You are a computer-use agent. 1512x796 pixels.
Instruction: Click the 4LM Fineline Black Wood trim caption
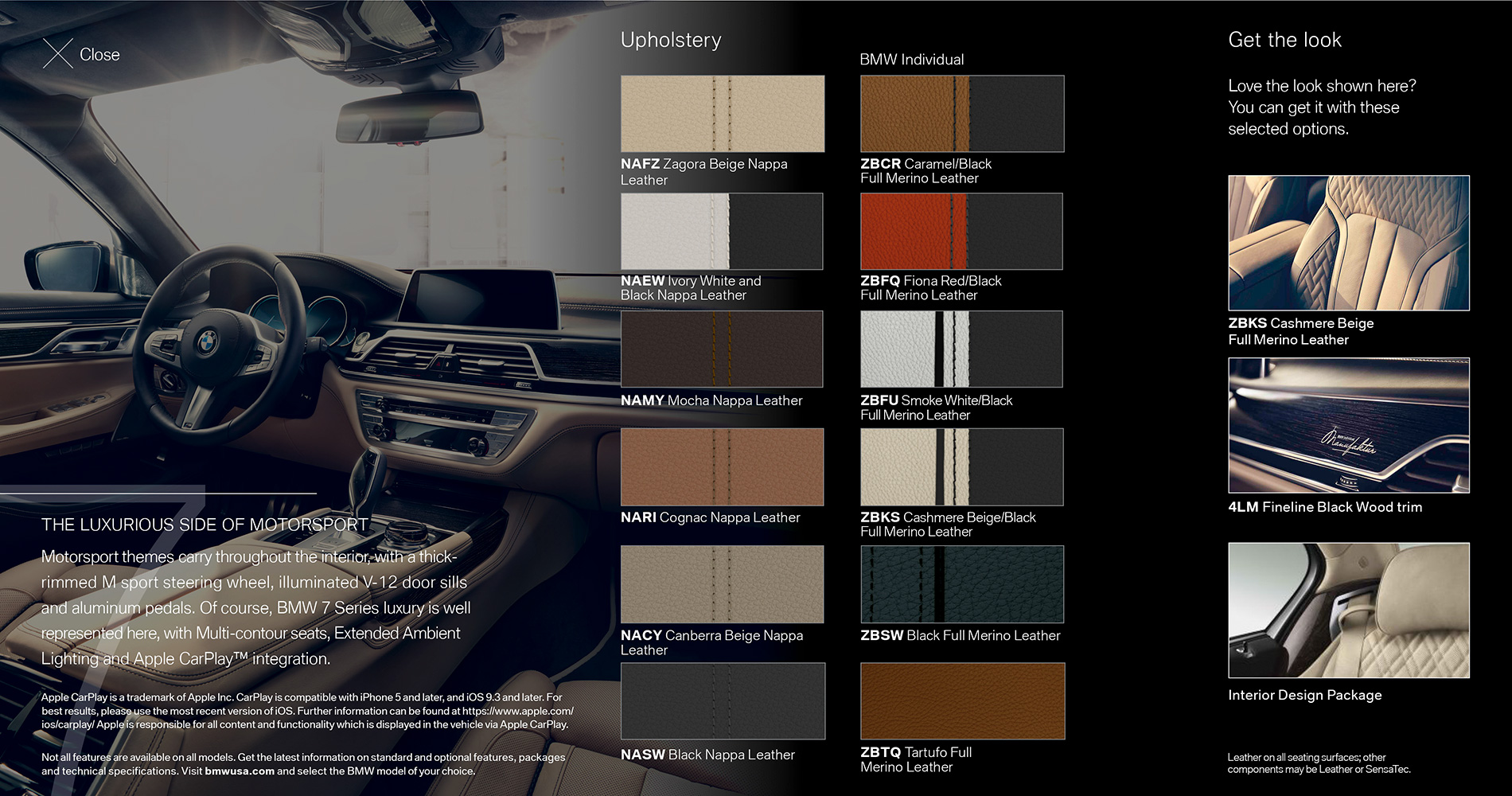[x=1325, y=507]
